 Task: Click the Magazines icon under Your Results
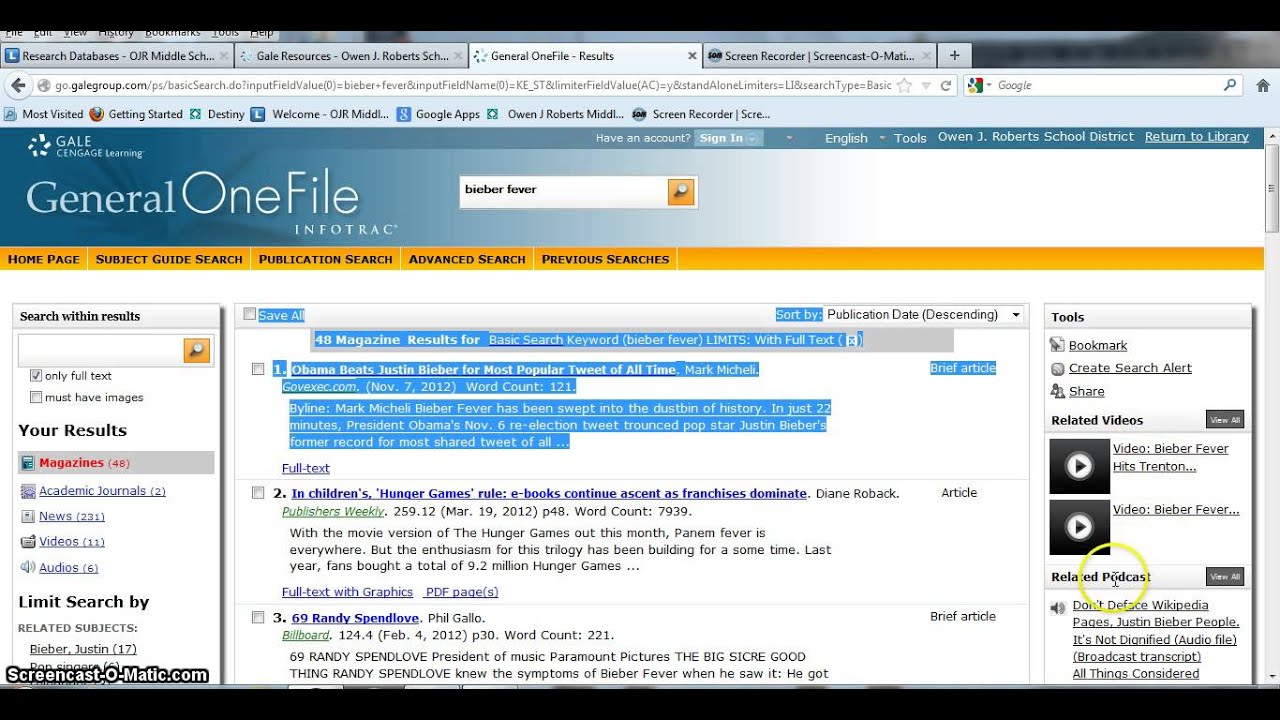[28, 463]
